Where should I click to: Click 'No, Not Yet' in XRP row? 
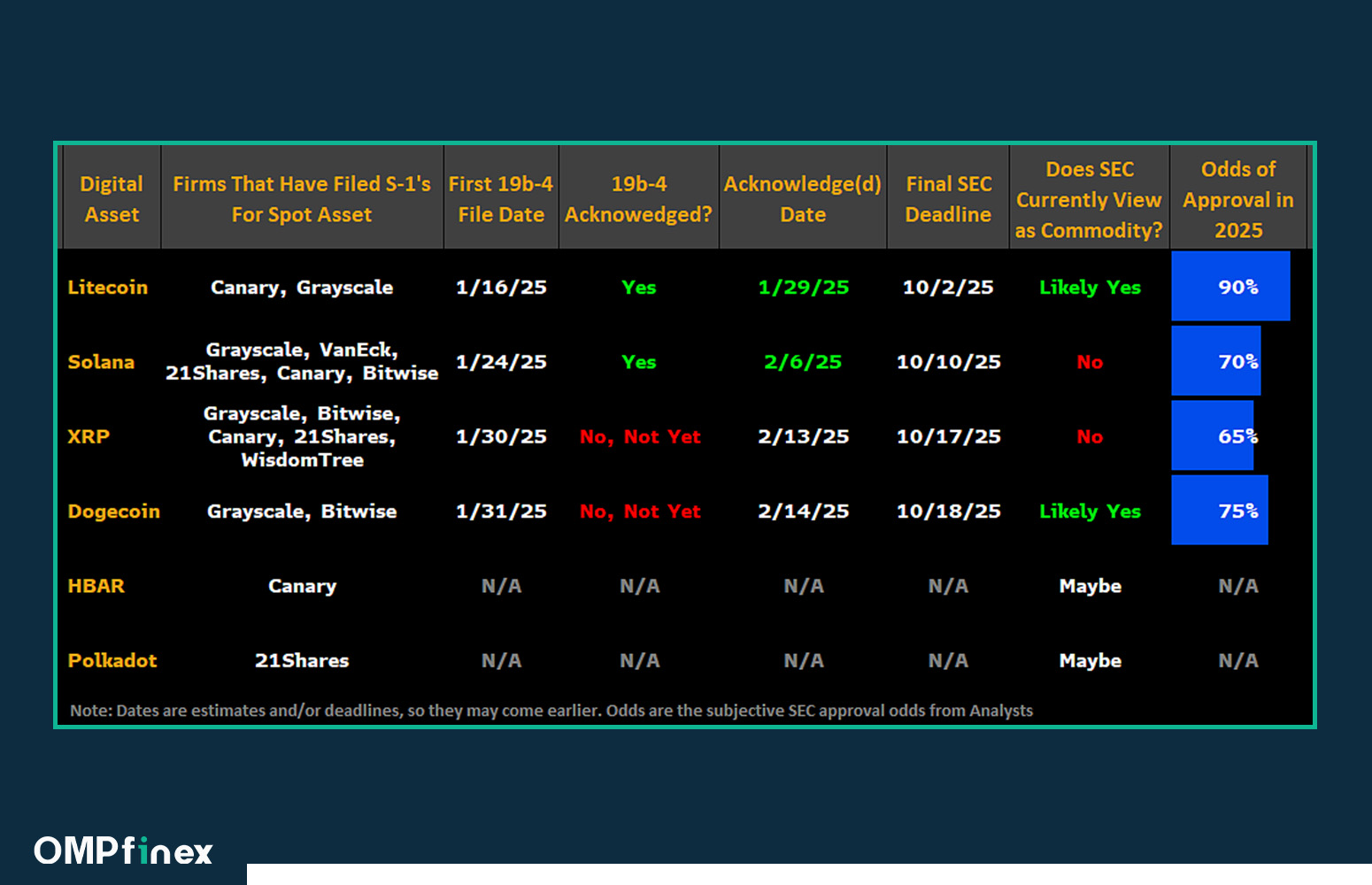coord(640,436)
